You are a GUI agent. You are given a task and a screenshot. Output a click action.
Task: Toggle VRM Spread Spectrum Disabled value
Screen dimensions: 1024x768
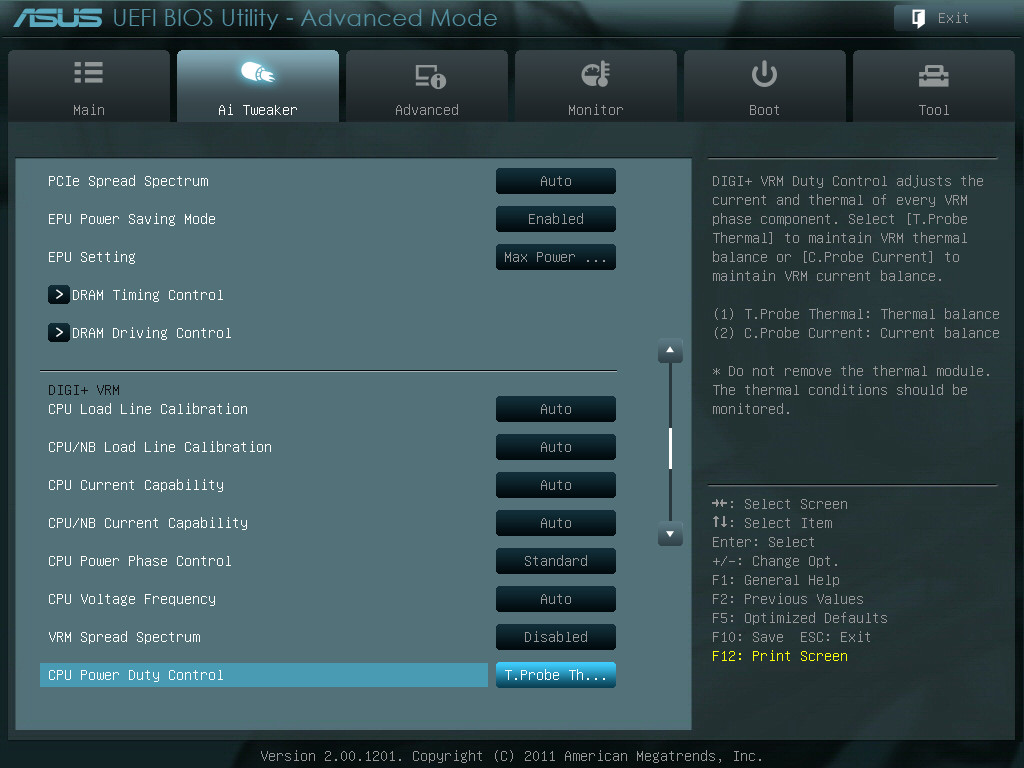coord(556,637)
